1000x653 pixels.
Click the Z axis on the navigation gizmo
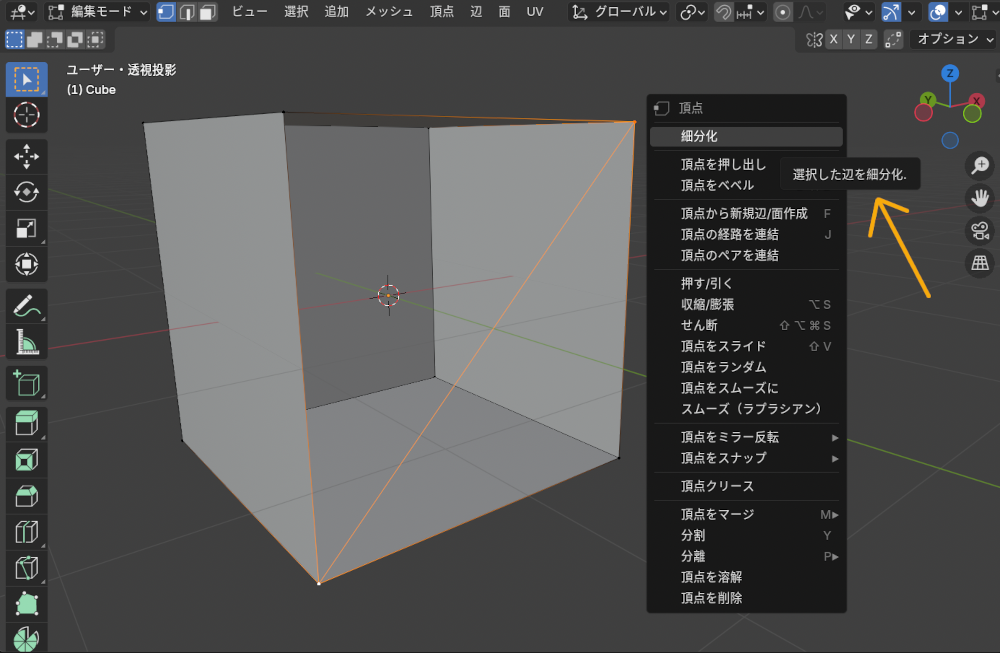tap(948, 71)
